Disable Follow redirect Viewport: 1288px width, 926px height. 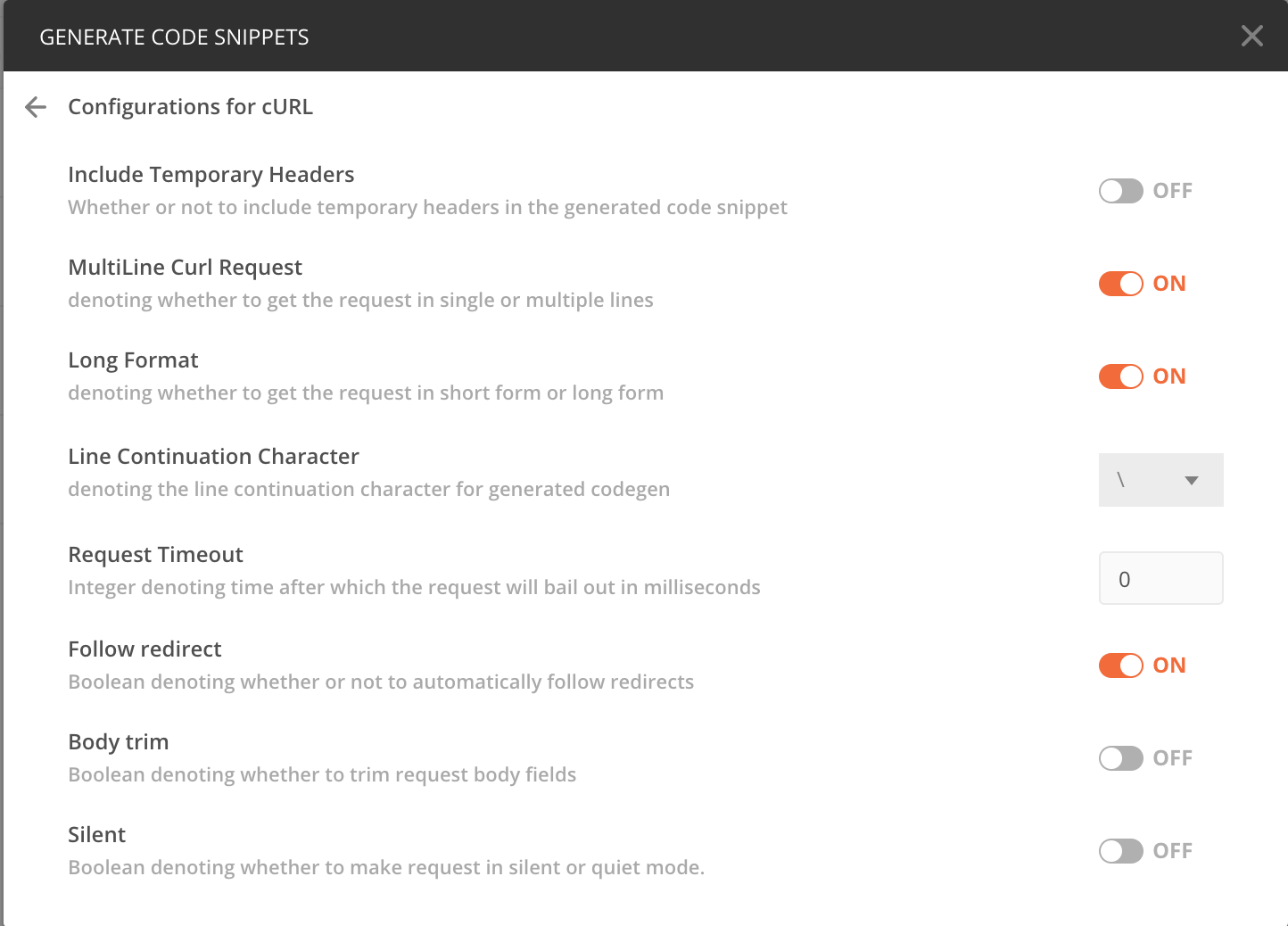tap(1120, 666)
